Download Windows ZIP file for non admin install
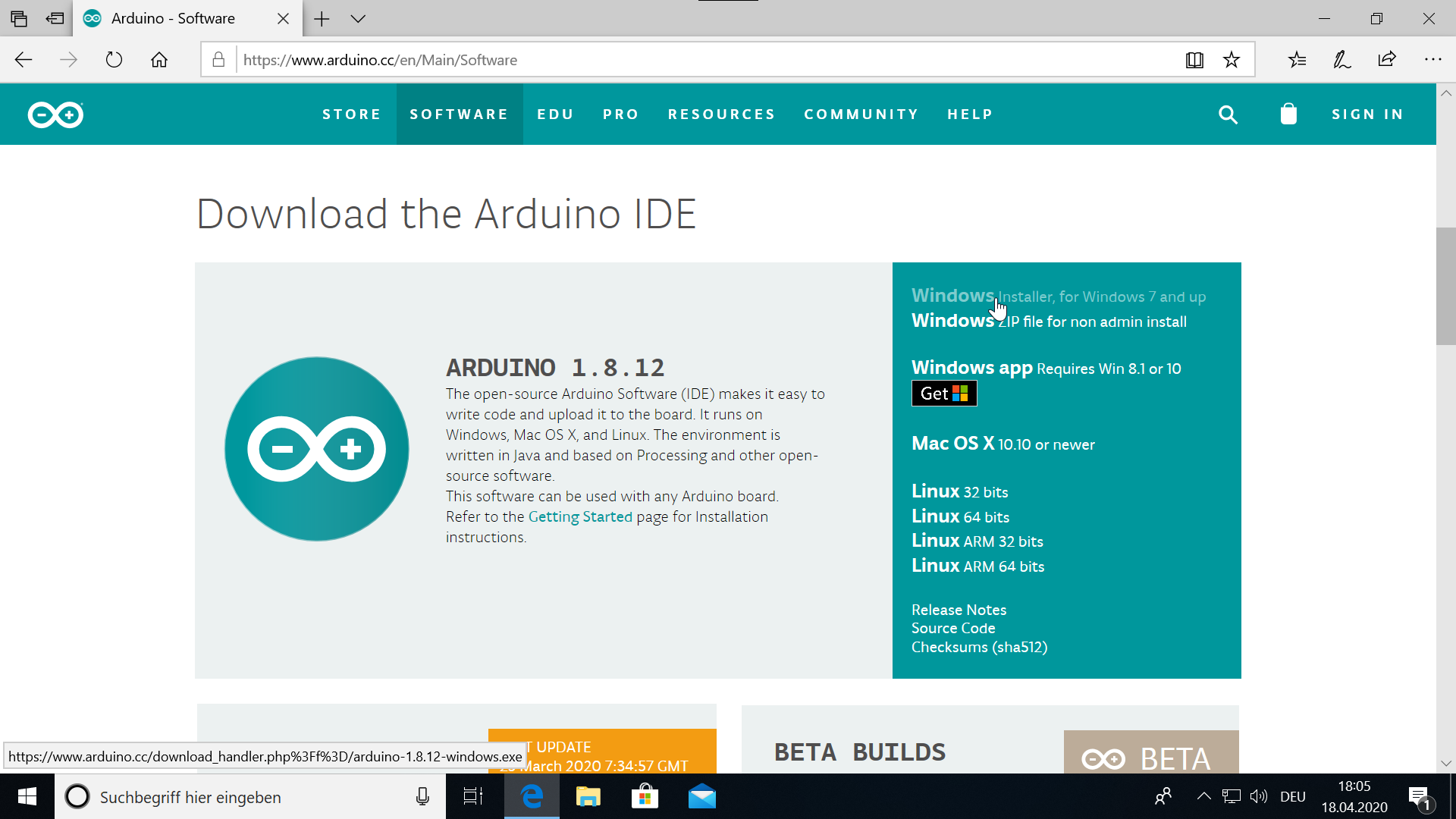 1049,321
